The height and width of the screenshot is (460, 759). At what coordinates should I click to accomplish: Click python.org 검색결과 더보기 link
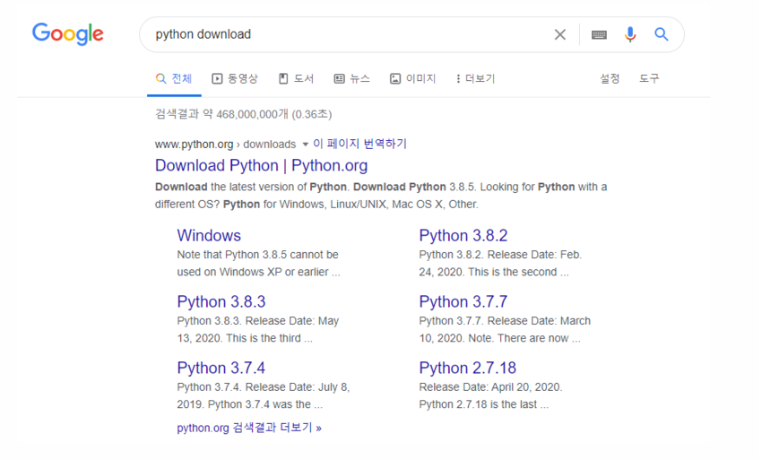click(x=249, y=428)
